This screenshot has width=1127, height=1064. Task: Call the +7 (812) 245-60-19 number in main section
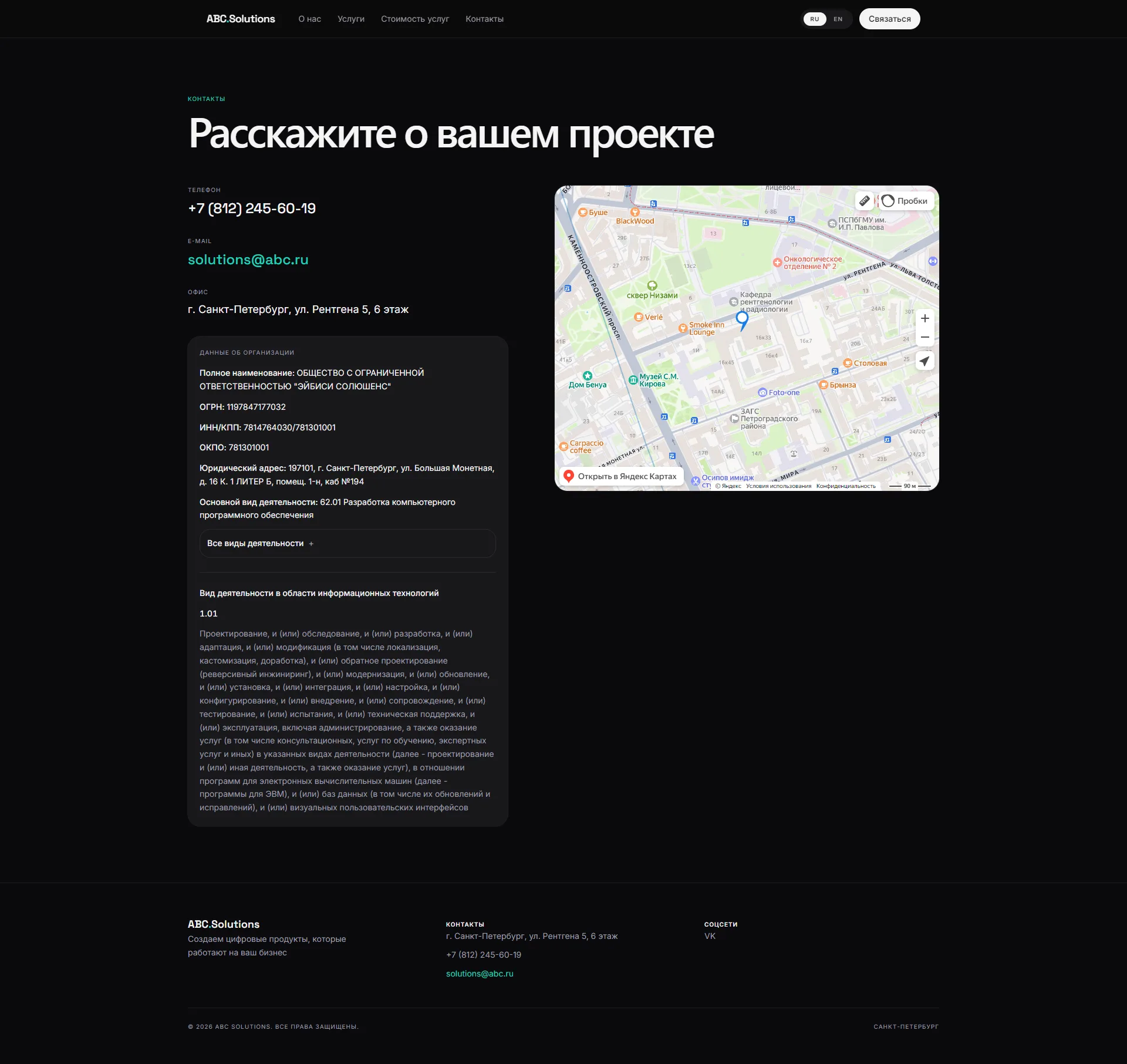pos(252,208)
